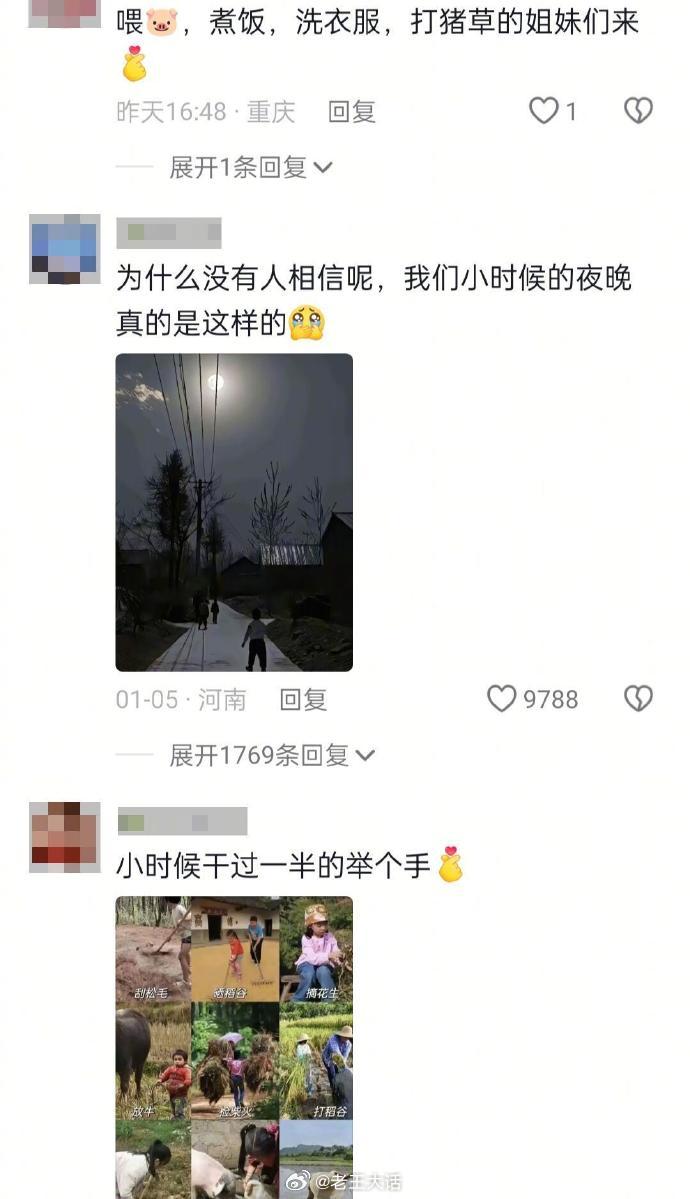Tap chevron next to 展开1769条回复
Screen dimensions: 690x1199
pos(366,755)
